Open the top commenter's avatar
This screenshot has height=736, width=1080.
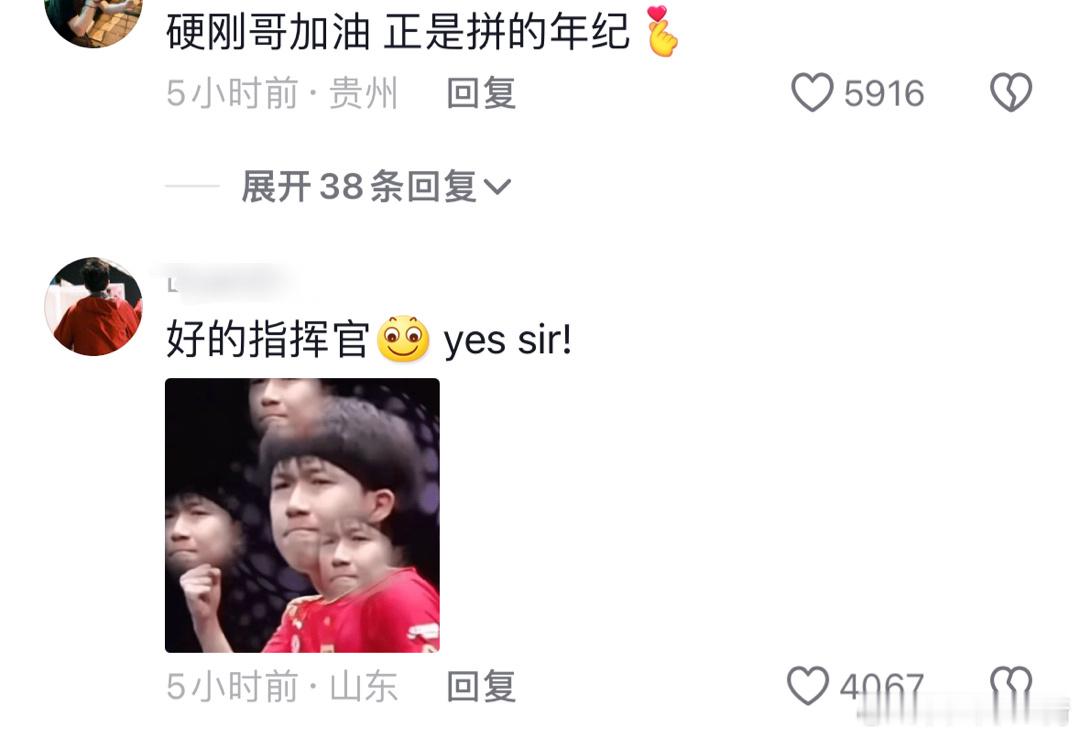[x=94, y=21]
